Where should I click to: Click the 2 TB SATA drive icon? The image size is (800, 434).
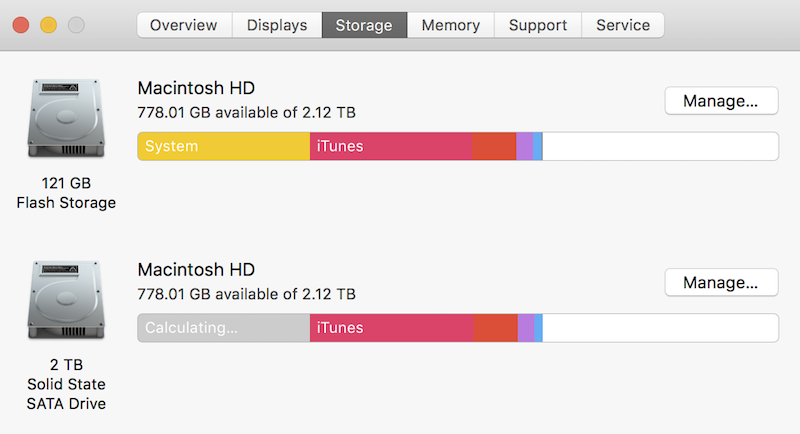click(66, 300)
